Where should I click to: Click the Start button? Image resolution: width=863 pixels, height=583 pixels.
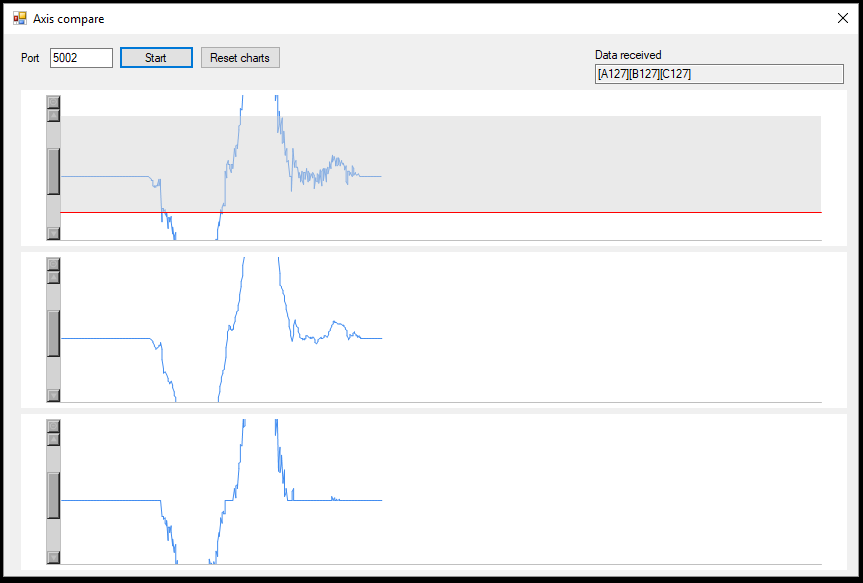click(x=156, y=58)
